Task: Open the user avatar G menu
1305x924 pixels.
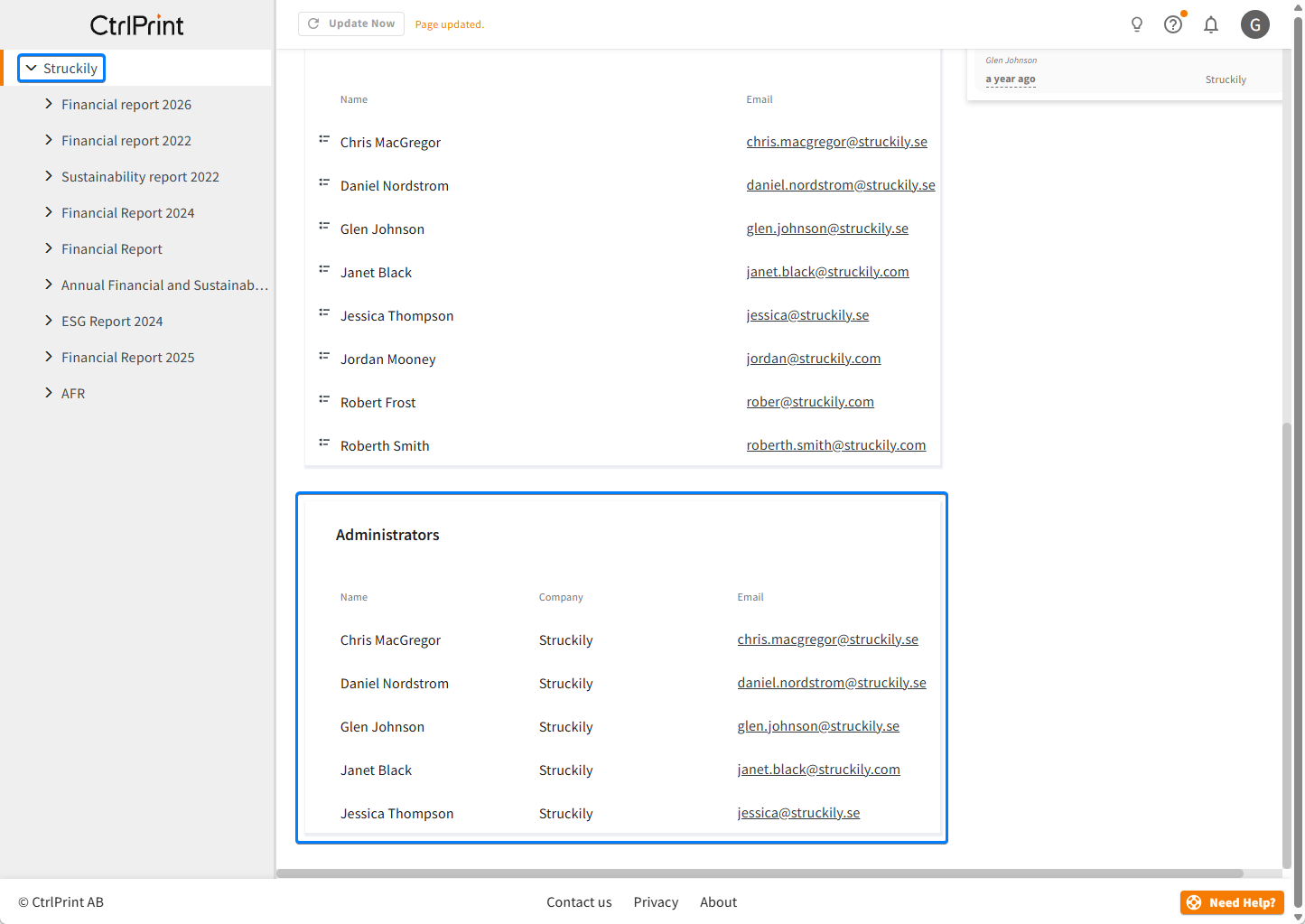Action: click(x=1254, y=24)
